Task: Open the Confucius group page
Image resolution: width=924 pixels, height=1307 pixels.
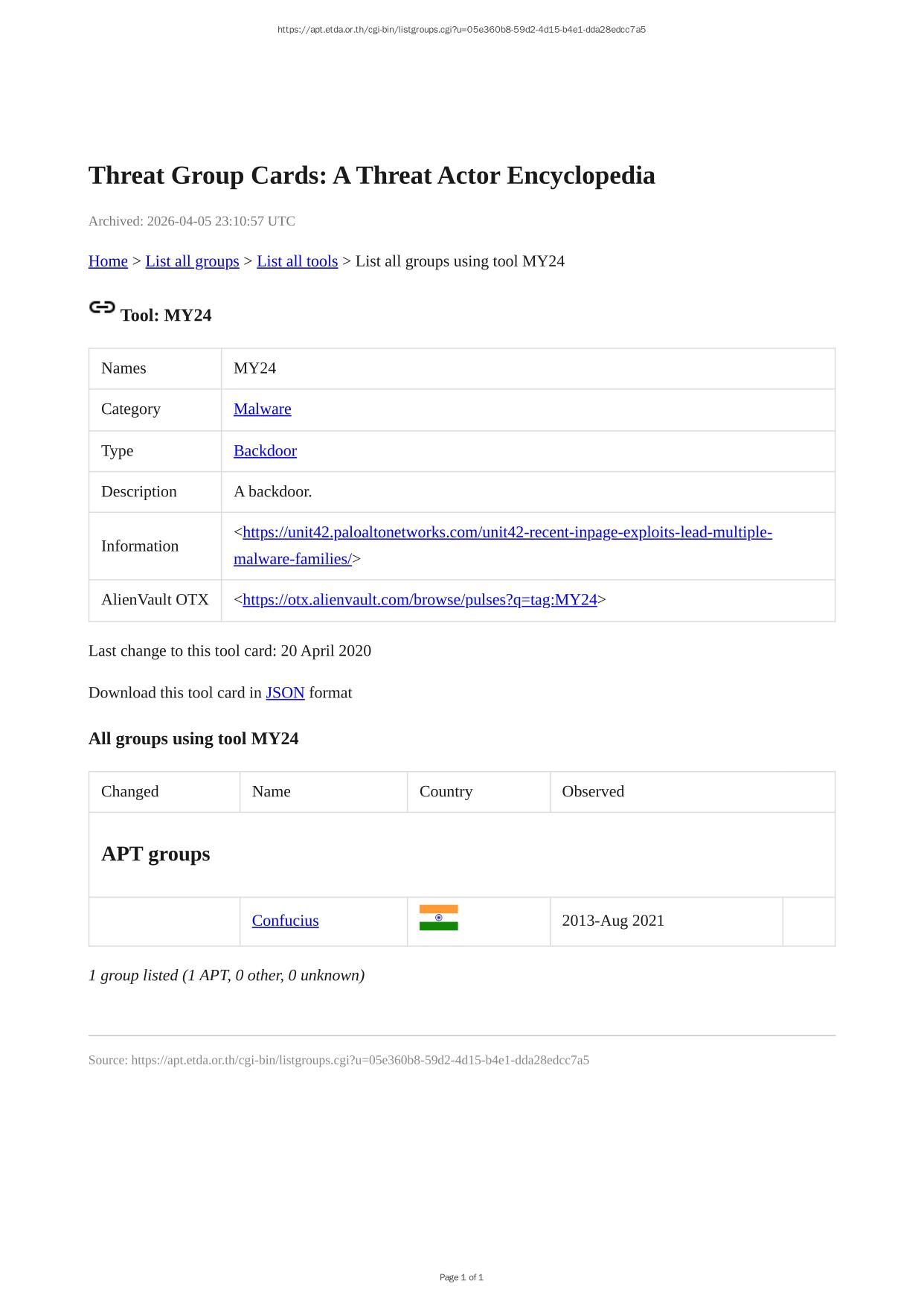Action: (285, 921)
